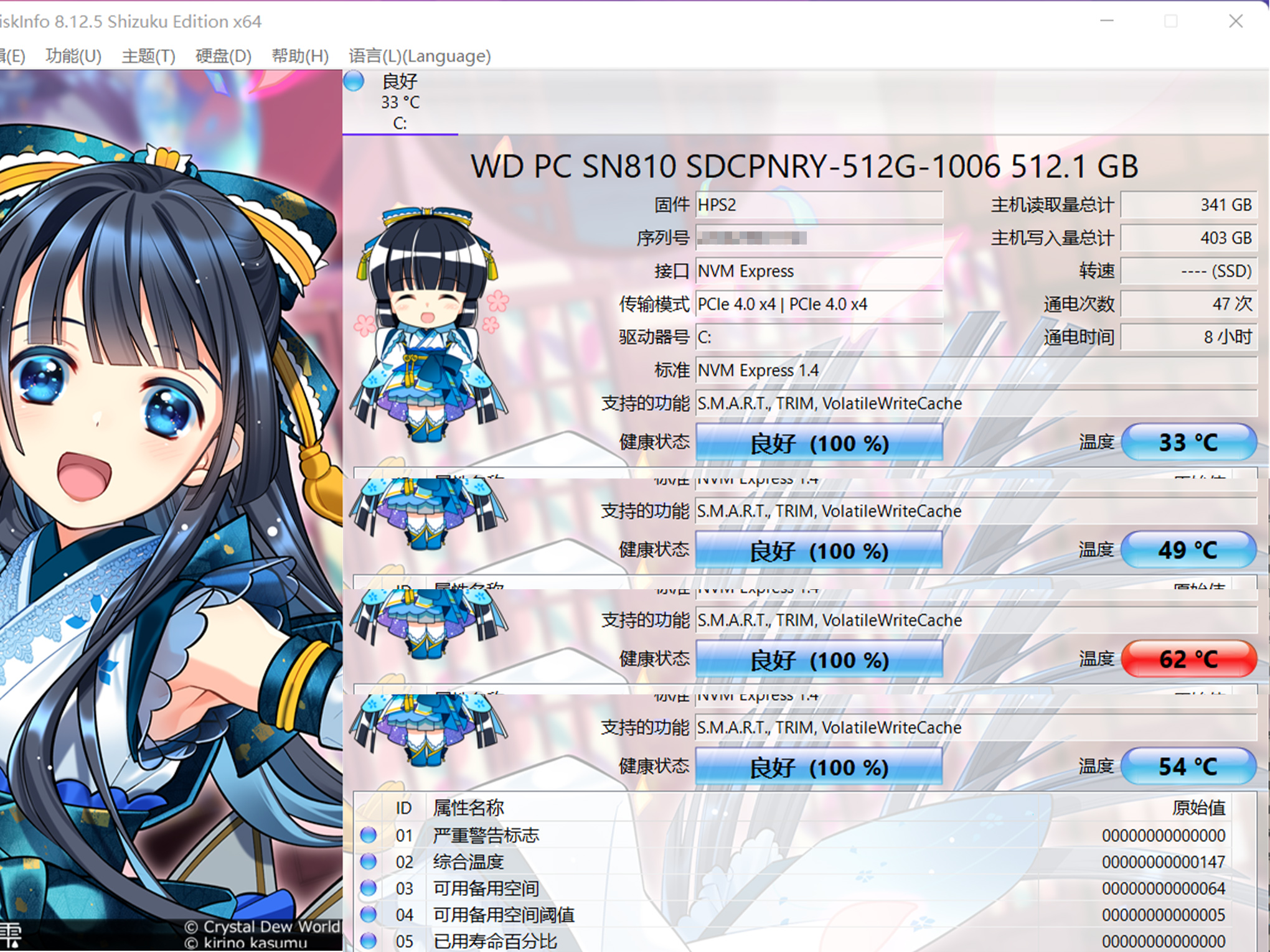
Task: Click the blue health status orb beside 良好
Action: (354, 82)
